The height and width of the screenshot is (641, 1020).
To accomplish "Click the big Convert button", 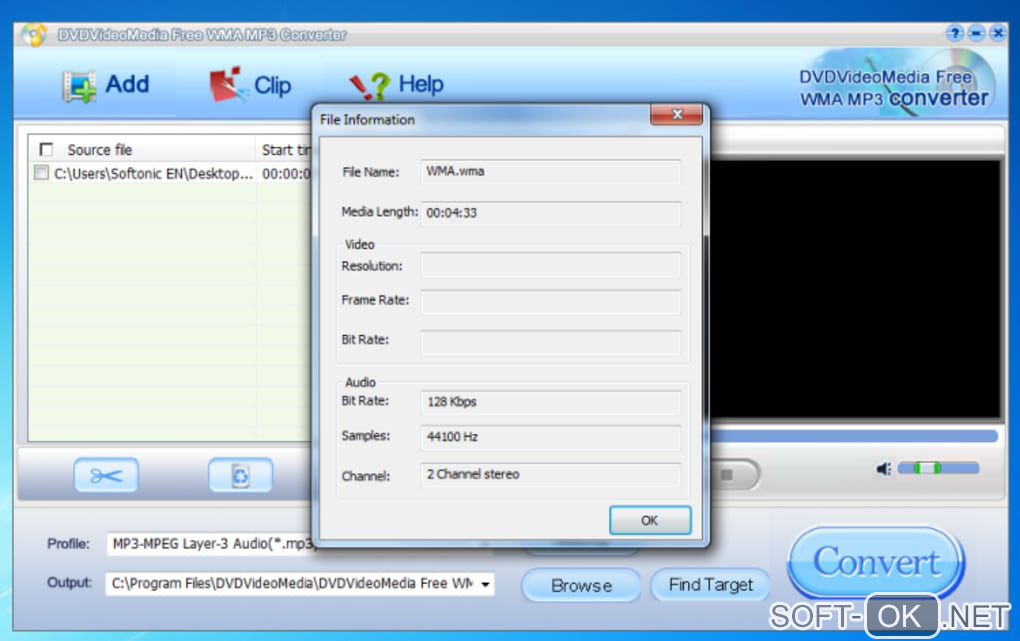I will tap(876, 562).
